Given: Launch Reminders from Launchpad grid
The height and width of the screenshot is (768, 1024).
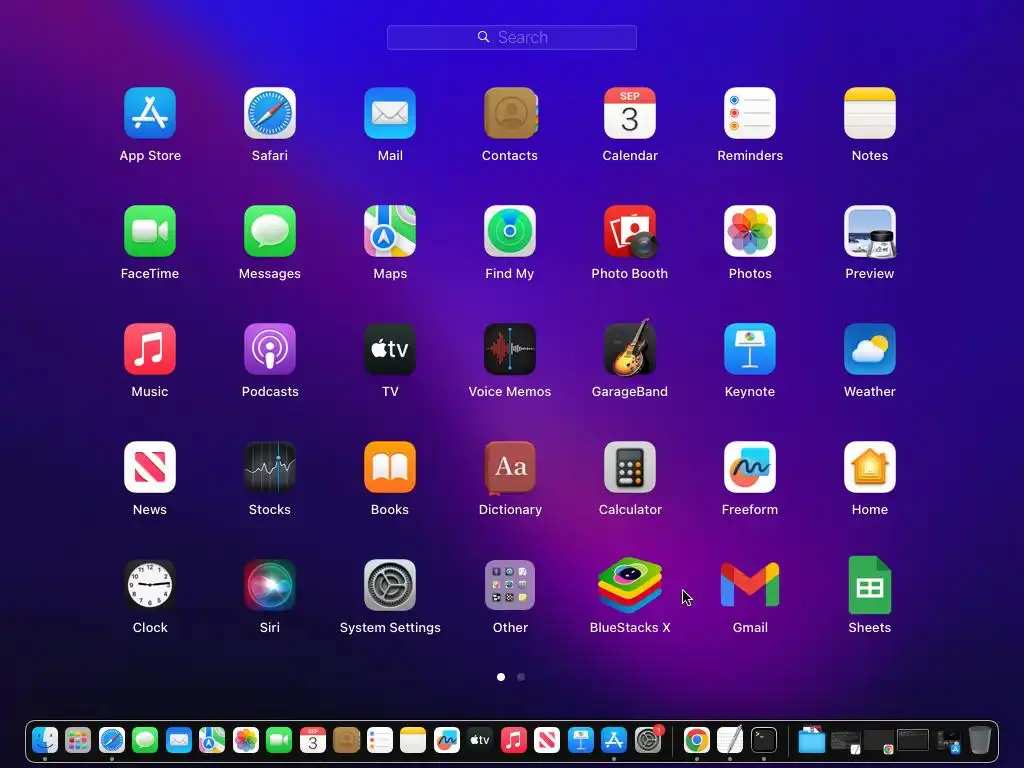Looking at the screenshot, I should point(750,113).
